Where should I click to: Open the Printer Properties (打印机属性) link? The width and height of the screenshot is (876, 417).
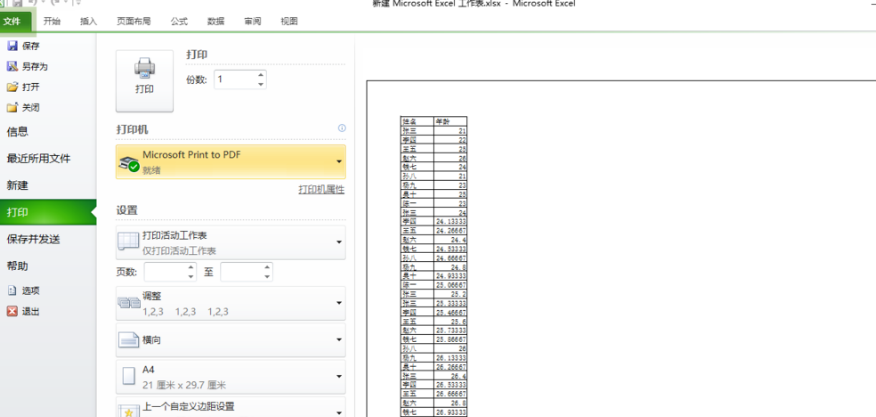[x=321, y=190]
